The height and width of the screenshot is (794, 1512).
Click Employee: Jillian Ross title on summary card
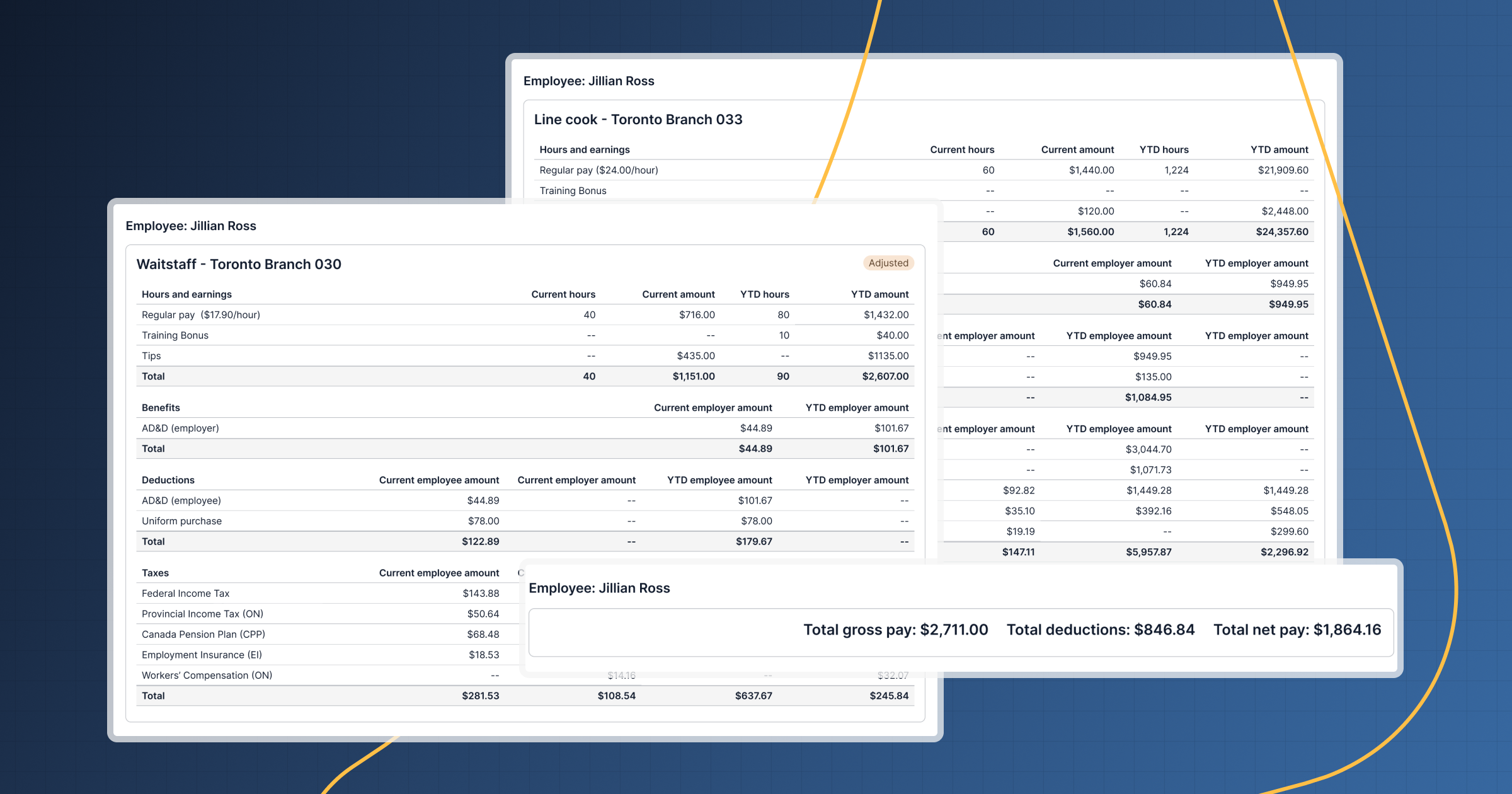coord(599,588)
